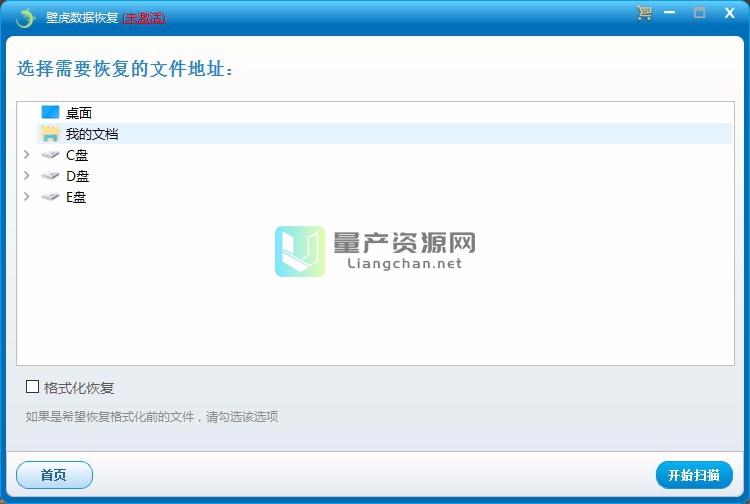Expand the D盘 tree node
750x504 pixels.
point(27,175)
